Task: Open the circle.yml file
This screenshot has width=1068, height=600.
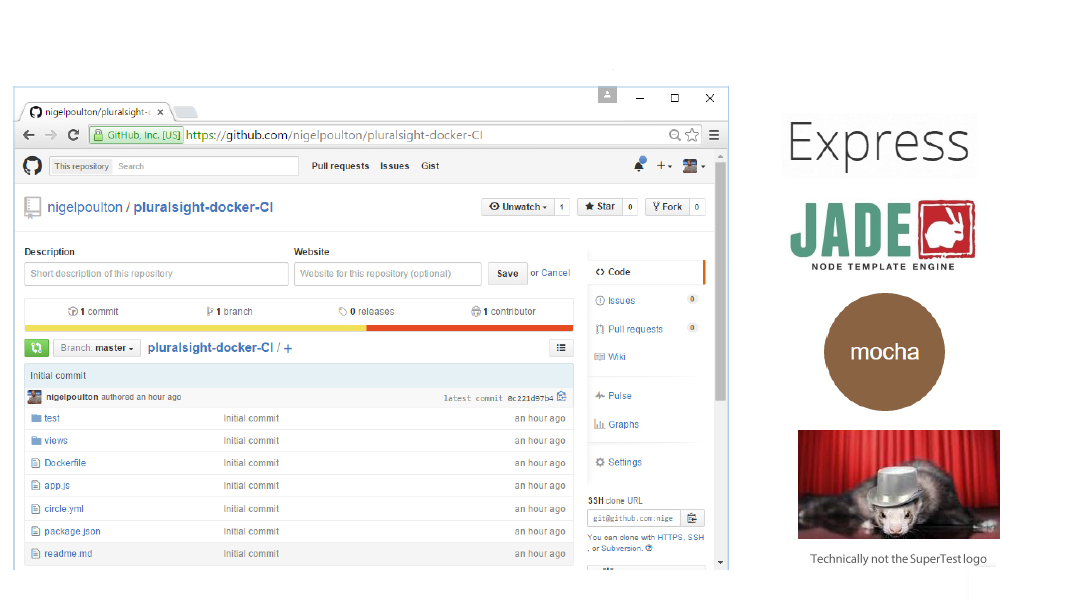Action: click(x=64, y=509)
